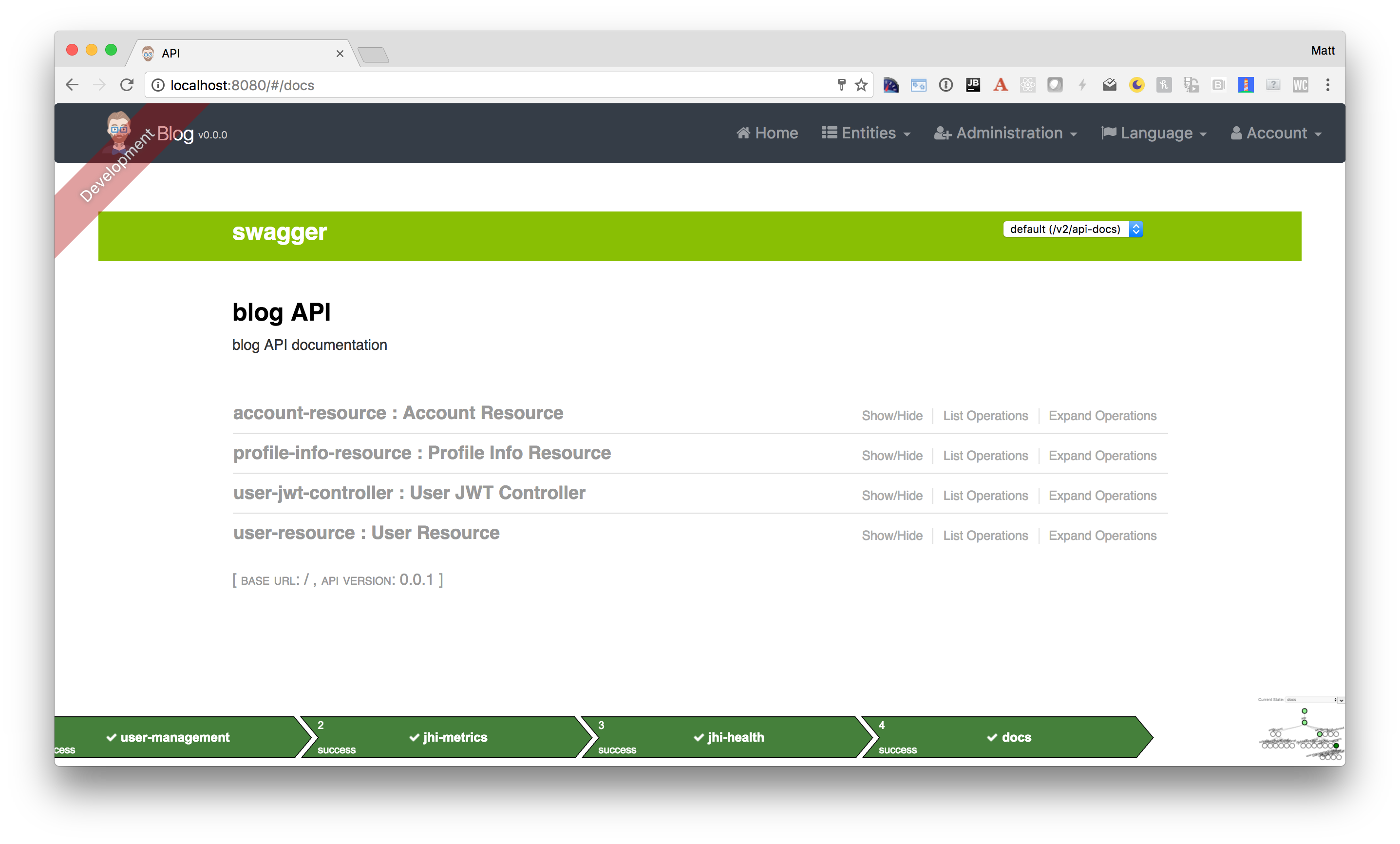Toggle Show/Hide for user-resource
Image resolution: width=1400 pixels, height=844 pixels.
pos(891,536)
